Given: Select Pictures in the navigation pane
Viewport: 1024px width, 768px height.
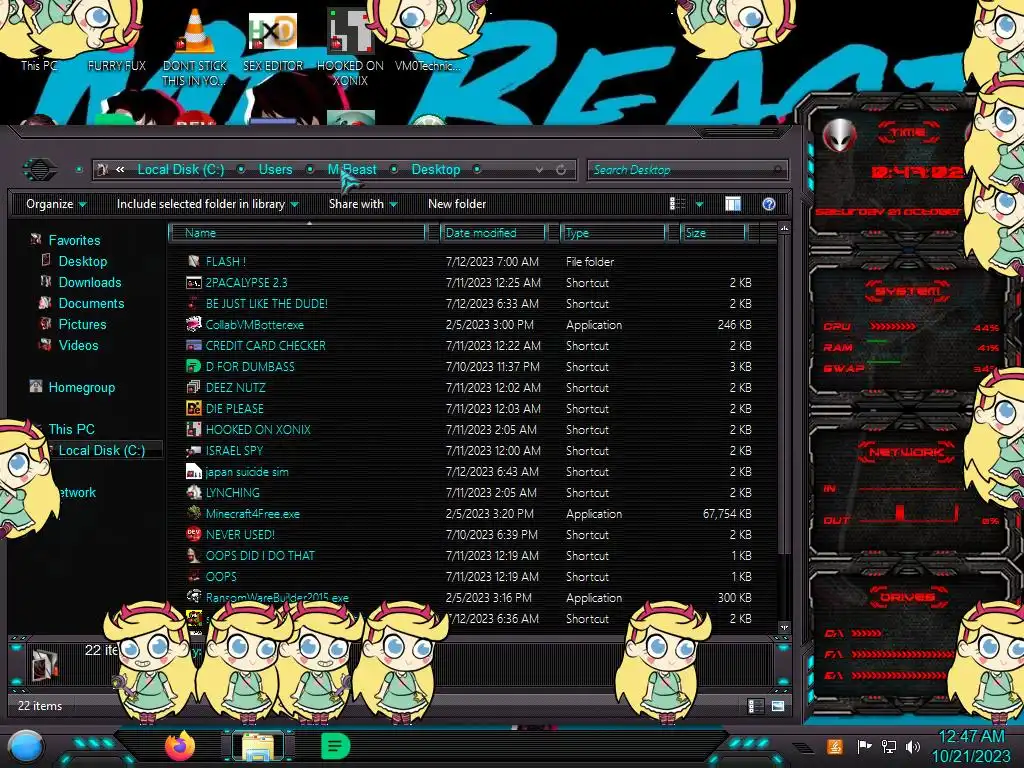Looking at the screenshot, I should pyautogui.click(x=82, y=324).
